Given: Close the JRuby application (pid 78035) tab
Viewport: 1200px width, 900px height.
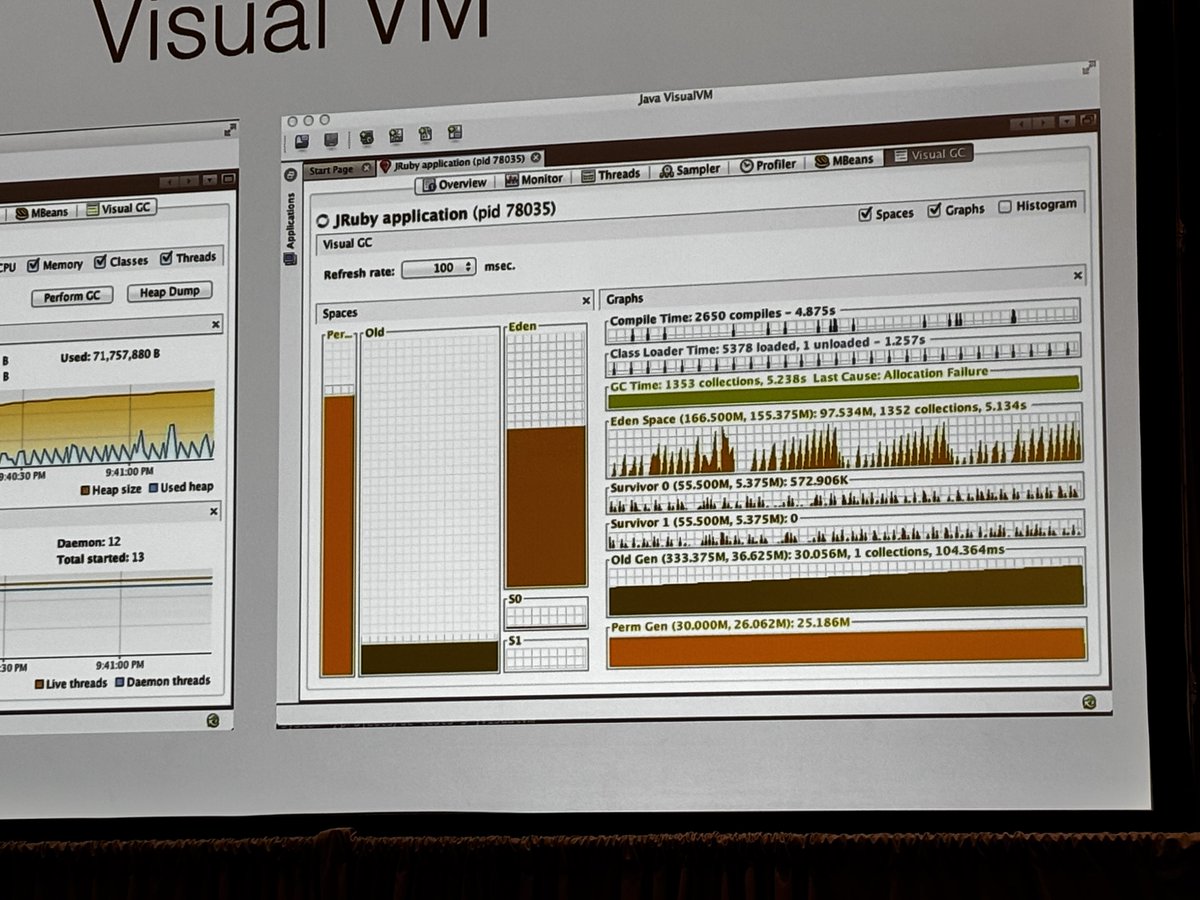Looking at the screenshot, I should coord(536,158).
